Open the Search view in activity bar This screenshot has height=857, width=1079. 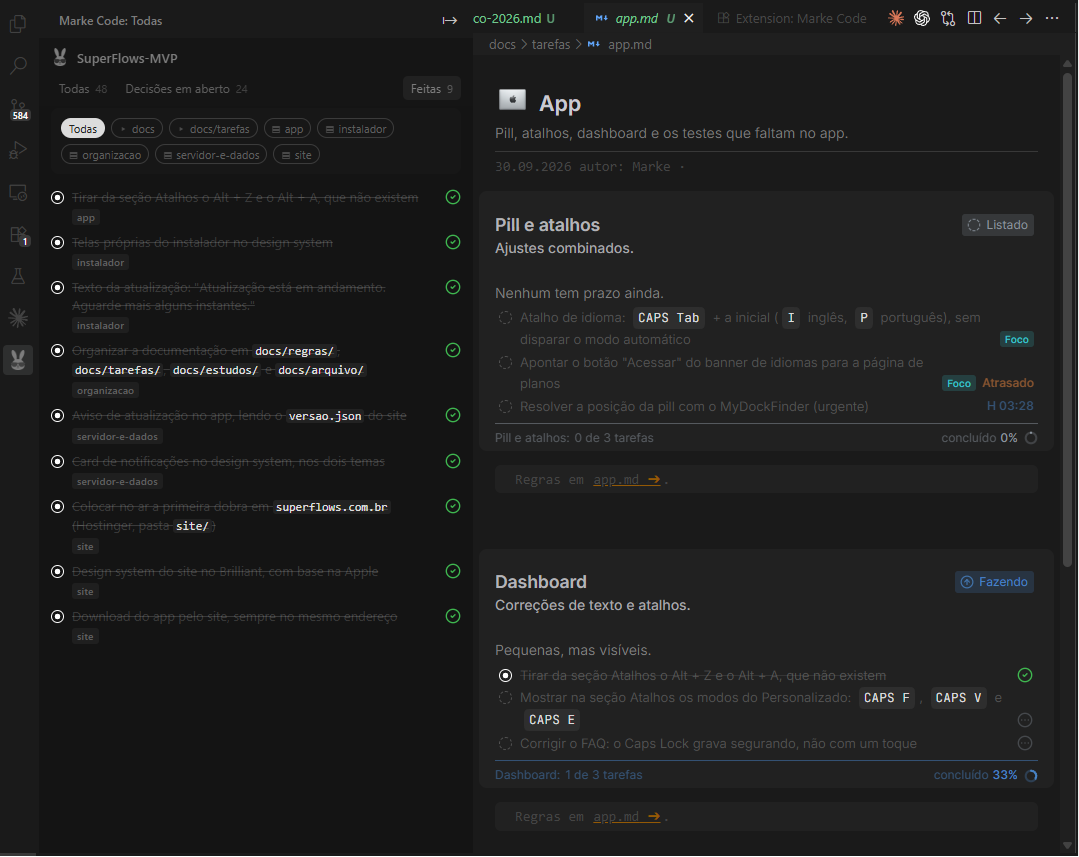[19, 66]
